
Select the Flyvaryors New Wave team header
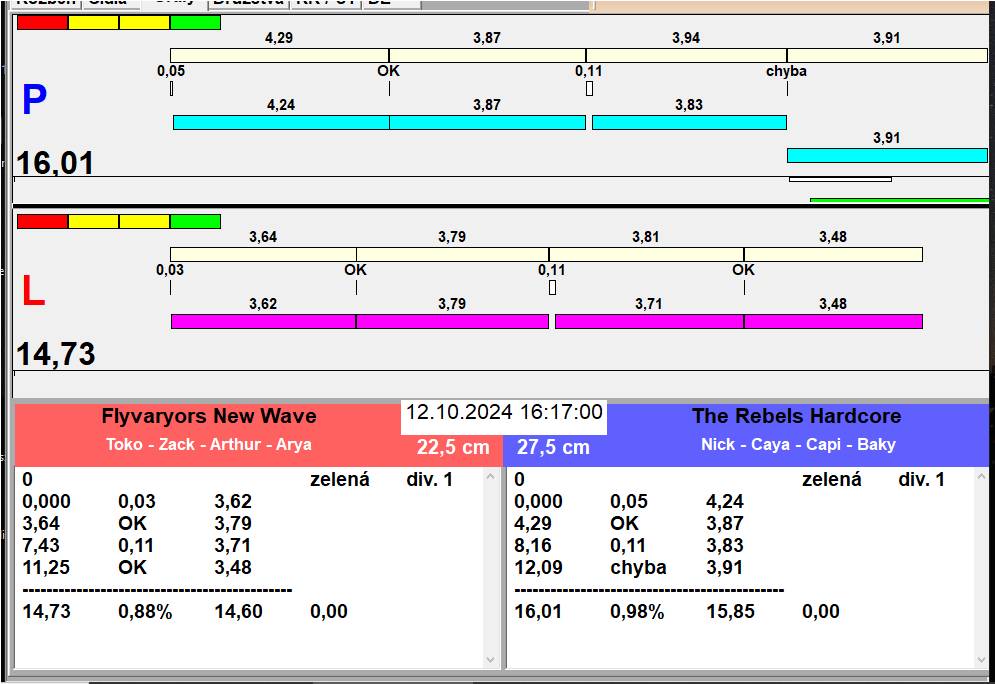click(209, 416)
